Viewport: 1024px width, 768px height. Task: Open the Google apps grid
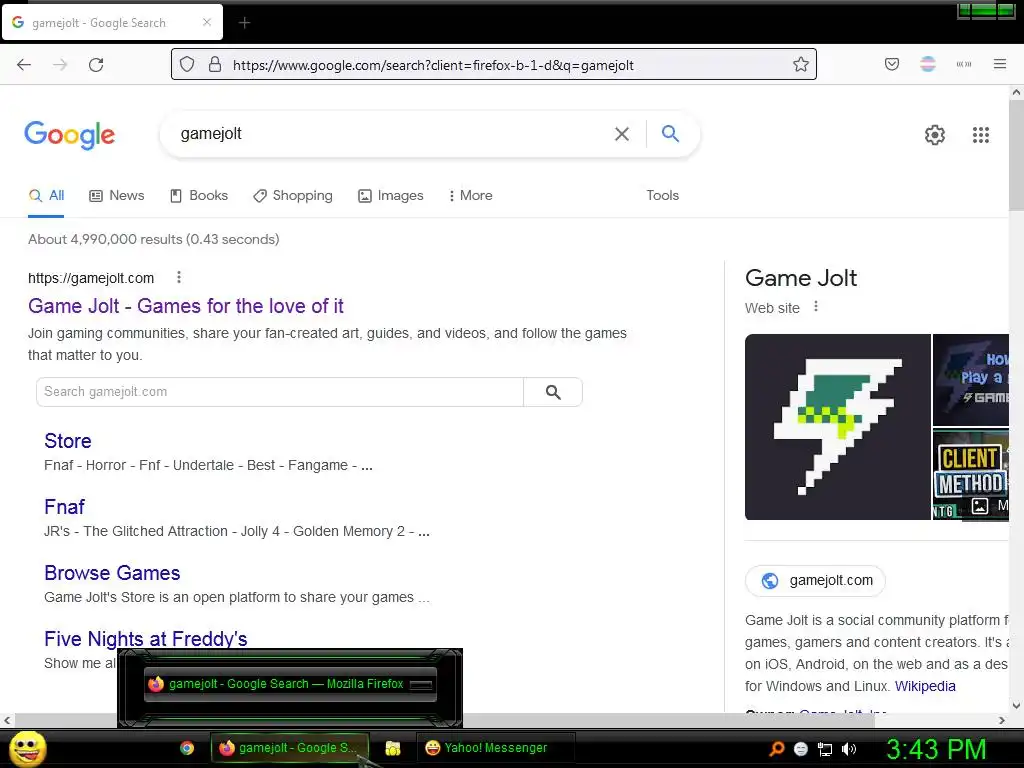[x=981, y=135]
